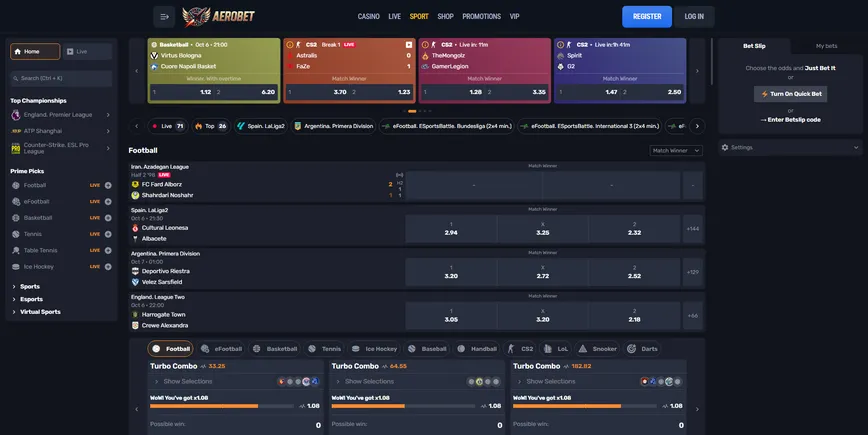Click the Search input field
This screenshot has width=868, height=435.
60,78
